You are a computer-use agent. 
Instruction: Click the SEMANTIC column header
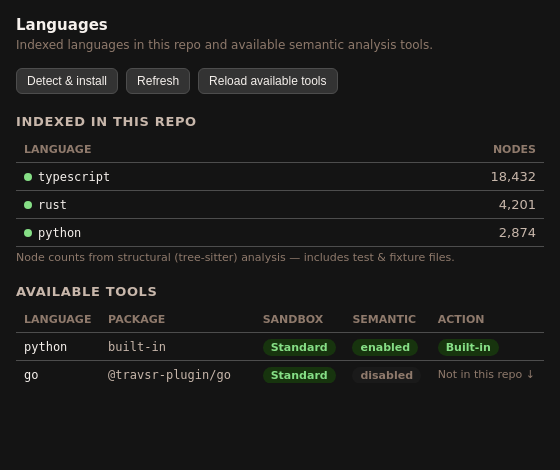(x=384, y=319)
